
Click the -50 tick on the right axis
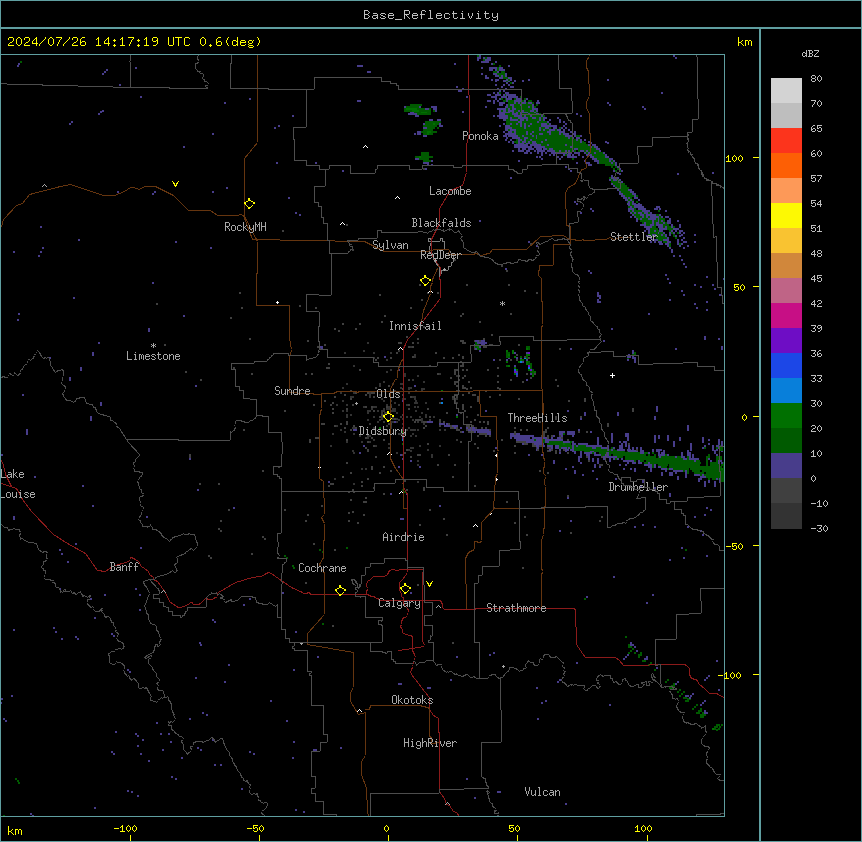(734, 546)
